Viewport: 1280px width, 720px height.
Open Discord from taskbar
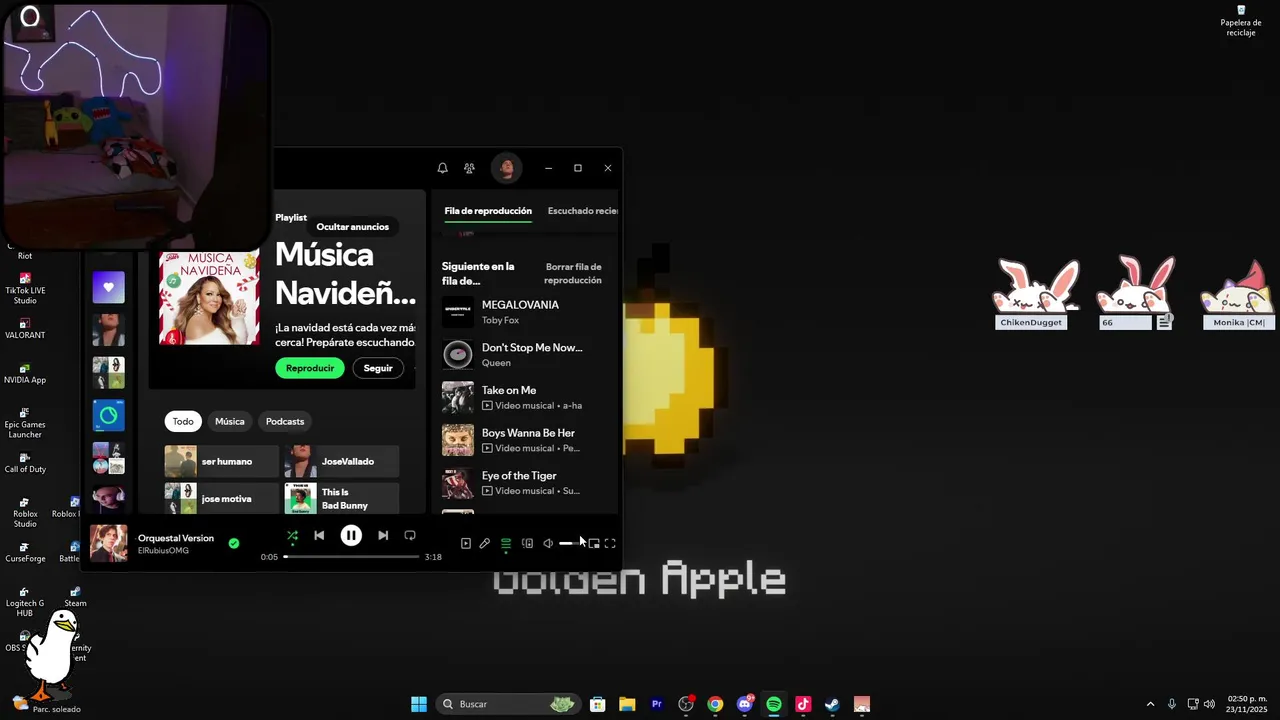click(x=745, y=704)
